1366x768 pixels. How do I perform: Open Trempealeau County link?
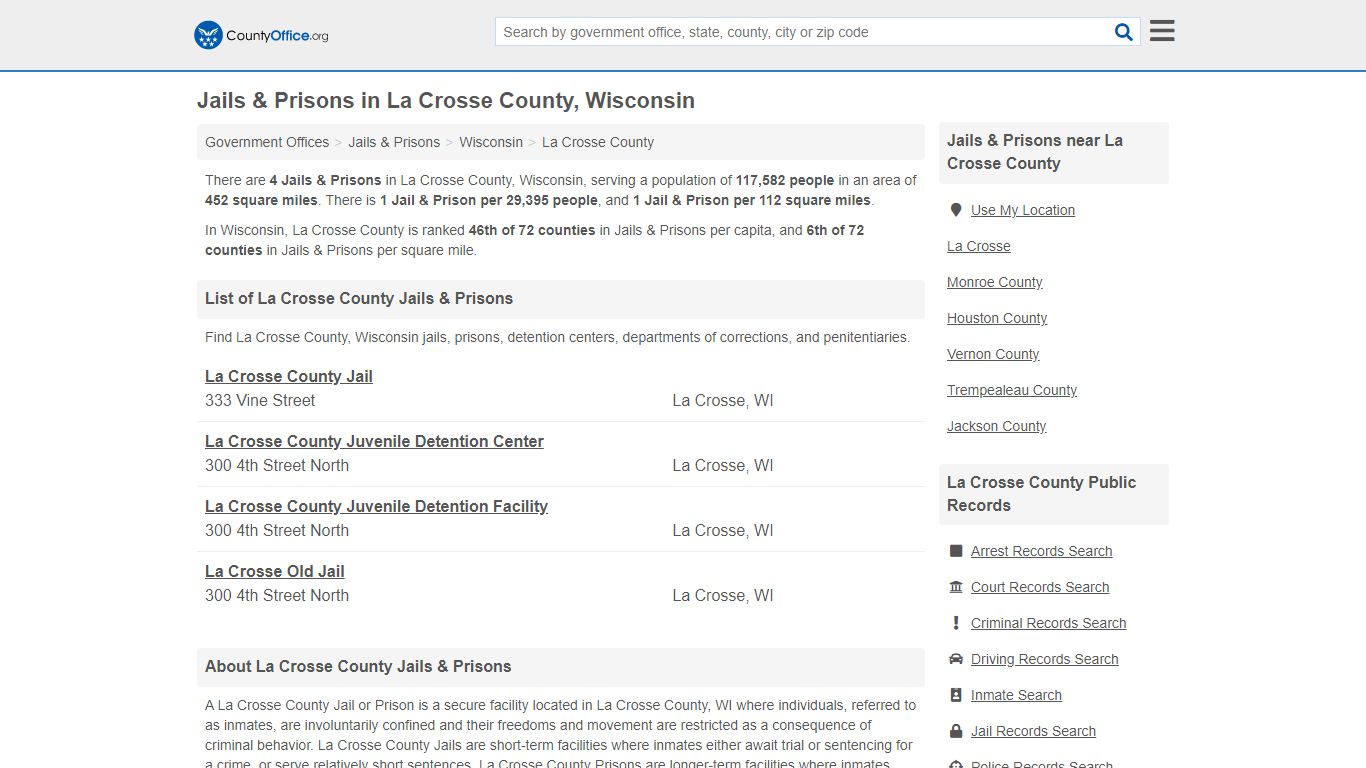tap(1012, 390)
